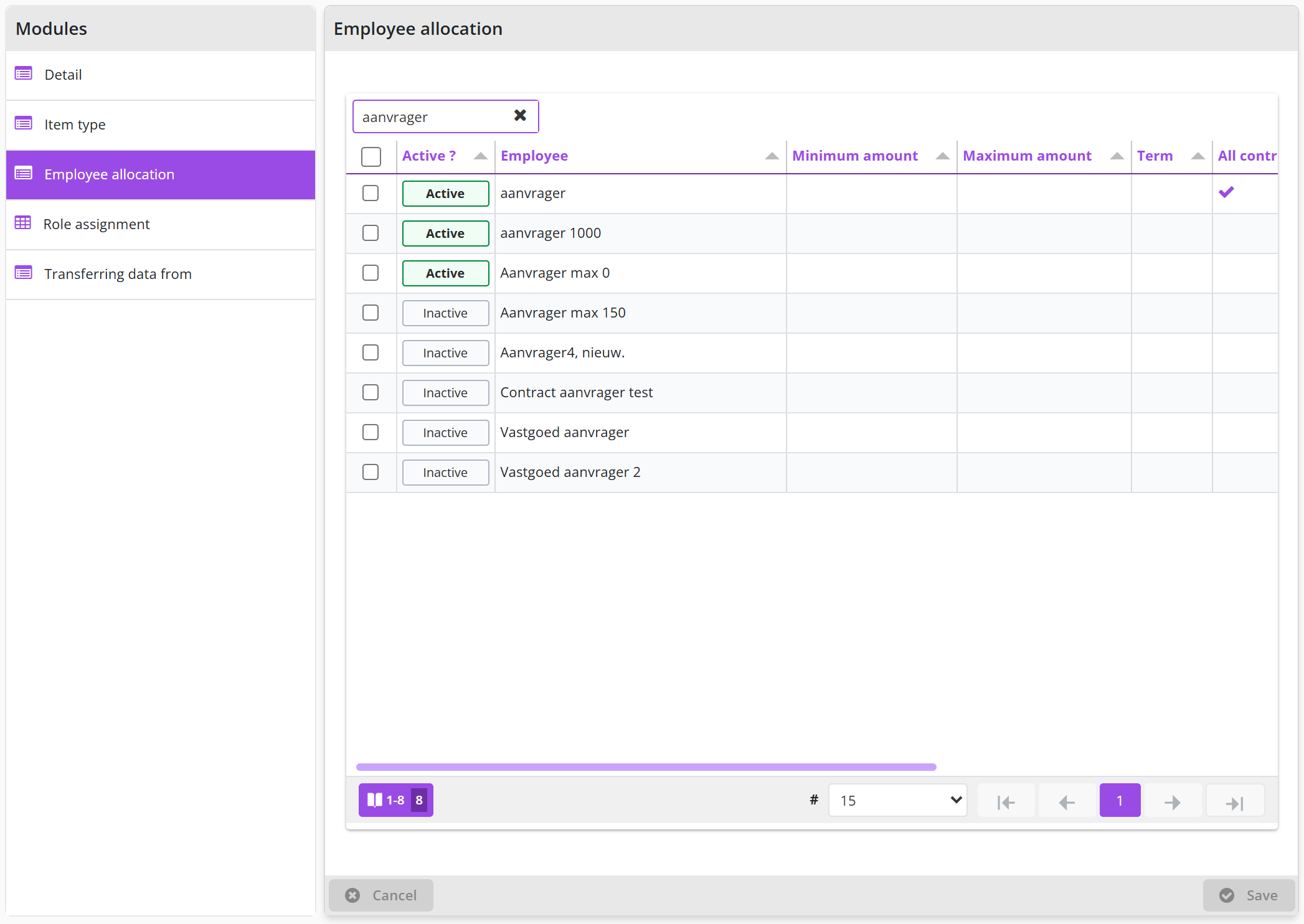Click the Save button

(x=1249, y=895)
